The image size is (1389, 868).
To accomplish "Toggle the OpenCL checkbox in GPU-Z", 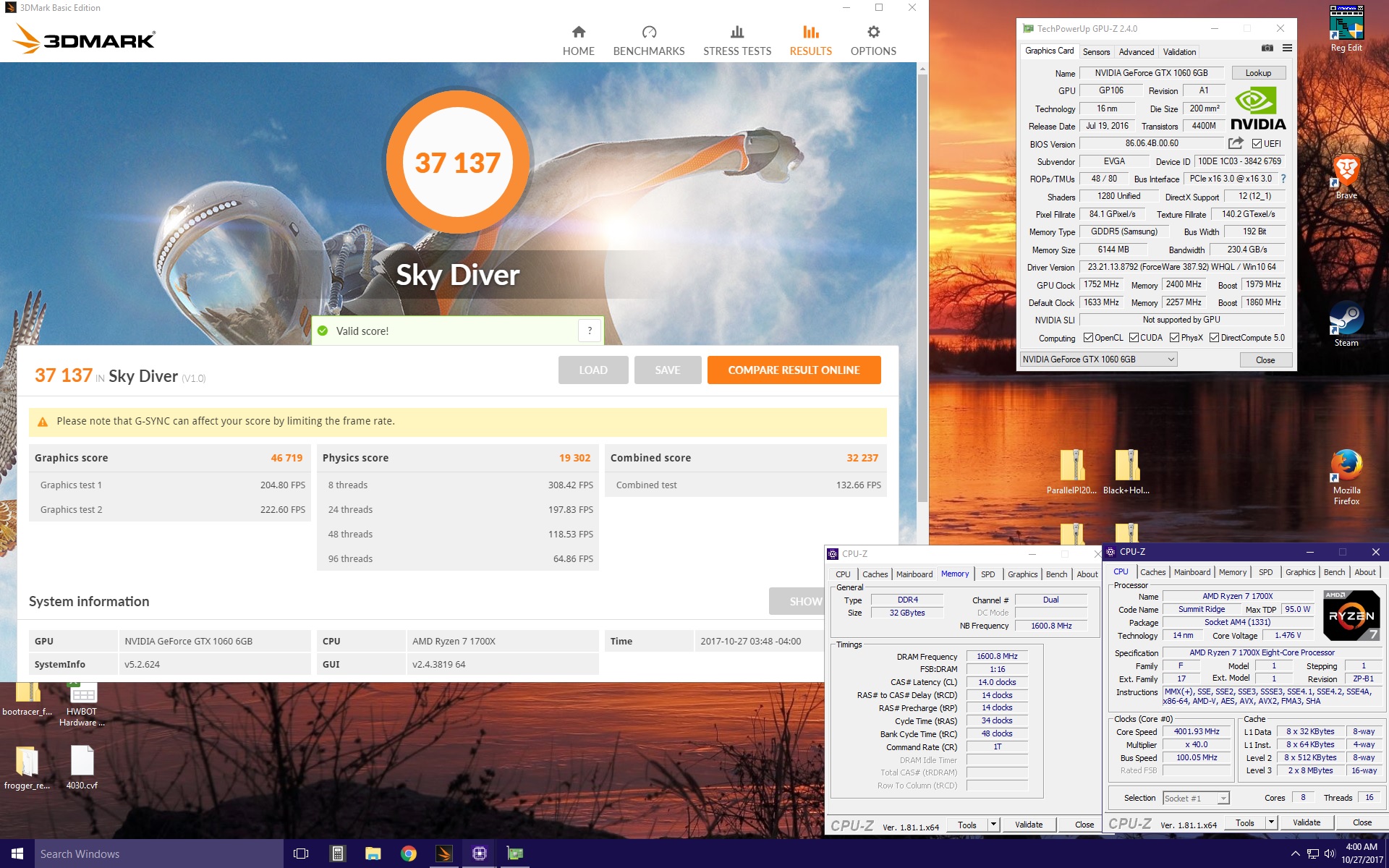I will pos(1088,338).
